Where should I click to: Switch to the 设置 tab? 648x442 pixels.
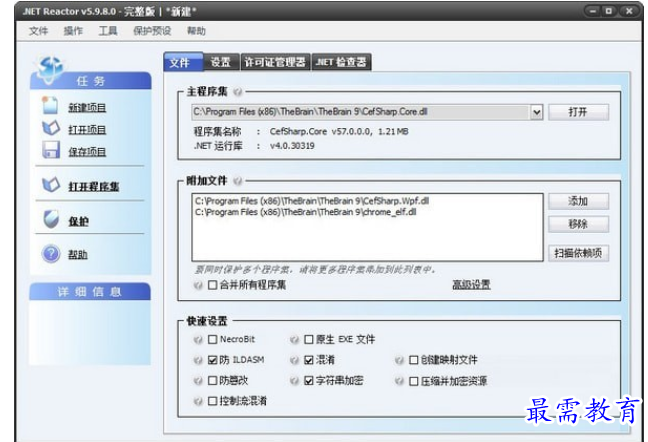(221, 62)
